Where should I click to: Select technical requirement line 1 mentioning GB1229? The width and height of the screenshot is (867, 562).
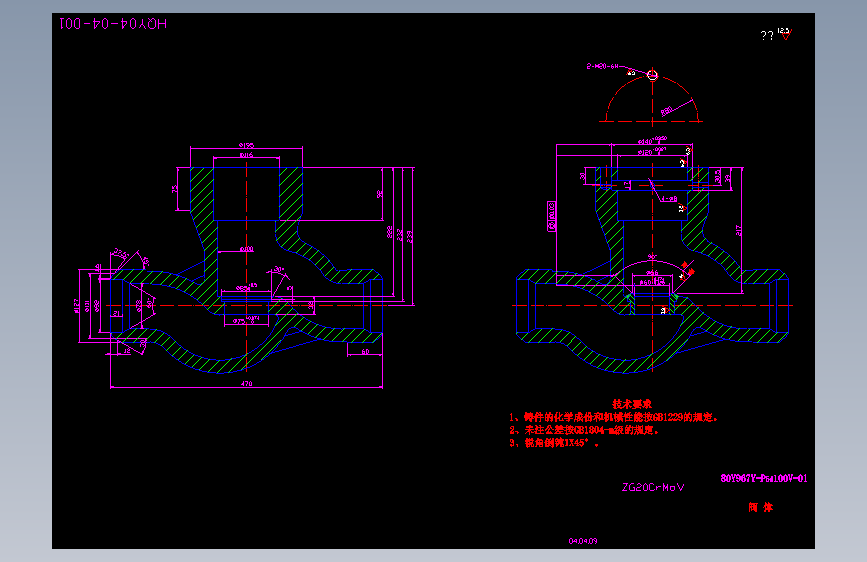pos(613,418)
